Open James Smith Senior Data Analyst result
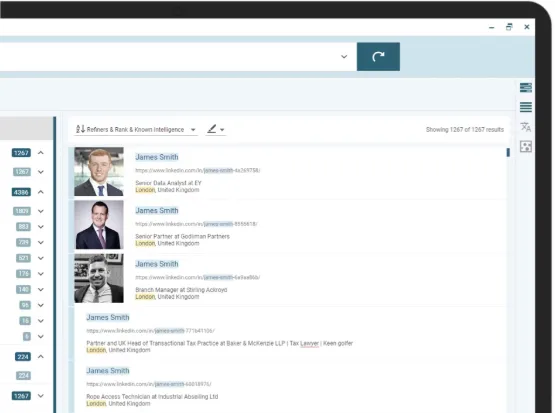Viewport: 555px width, 413px height. pos(157,157)
